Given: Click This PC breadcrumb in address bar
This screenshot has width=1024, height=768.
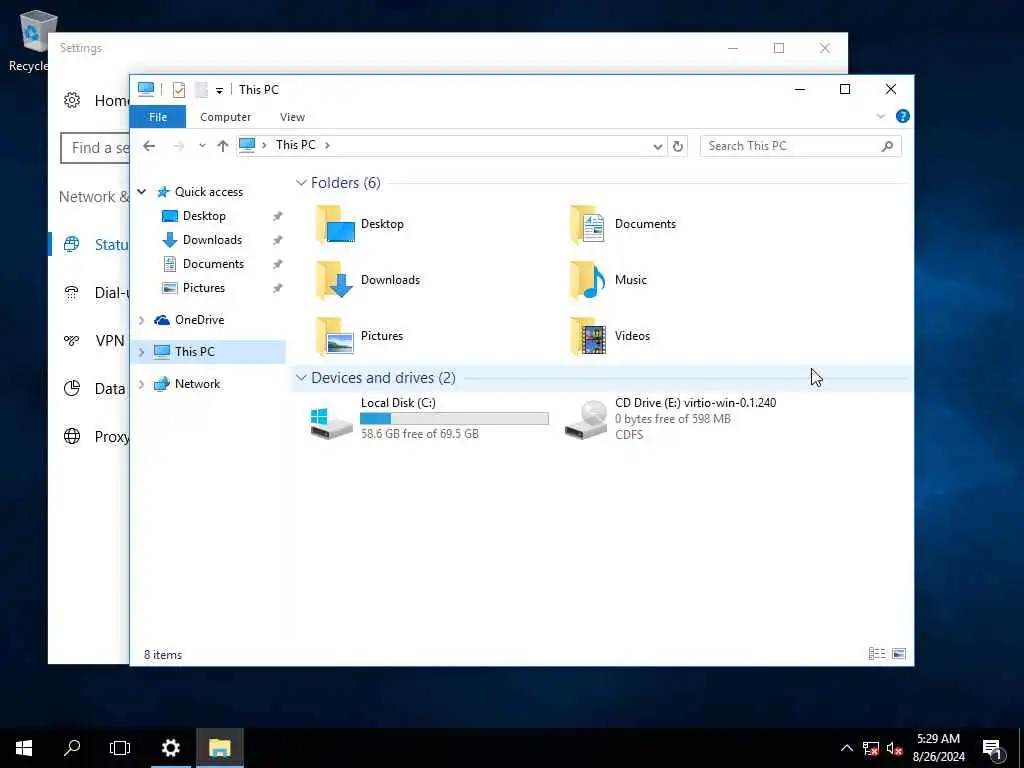Looking at the screenshot, I should (x=295, y=145).
